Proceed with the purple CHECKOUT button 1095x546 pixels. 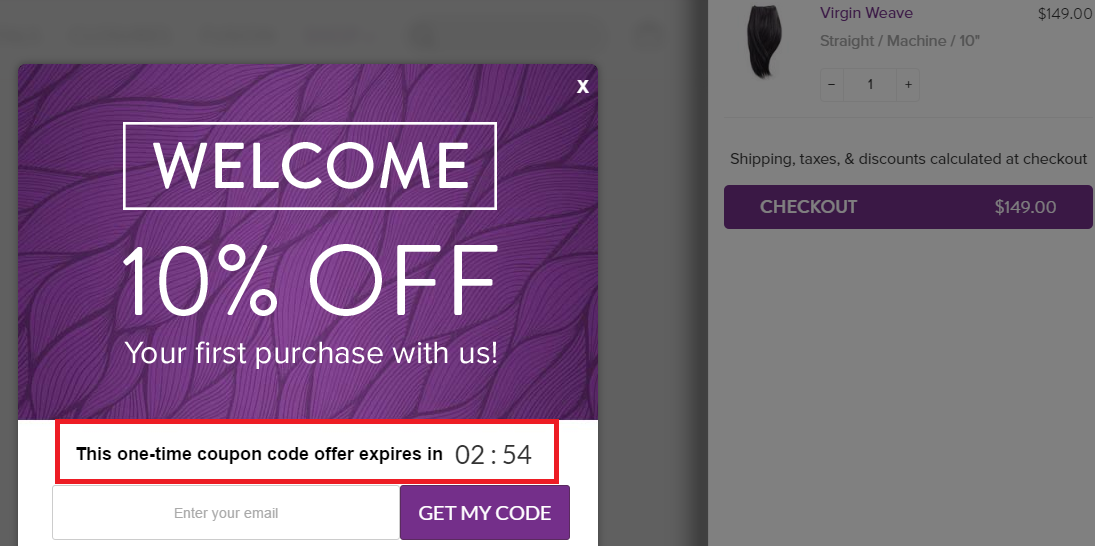(x=908, y=207)
